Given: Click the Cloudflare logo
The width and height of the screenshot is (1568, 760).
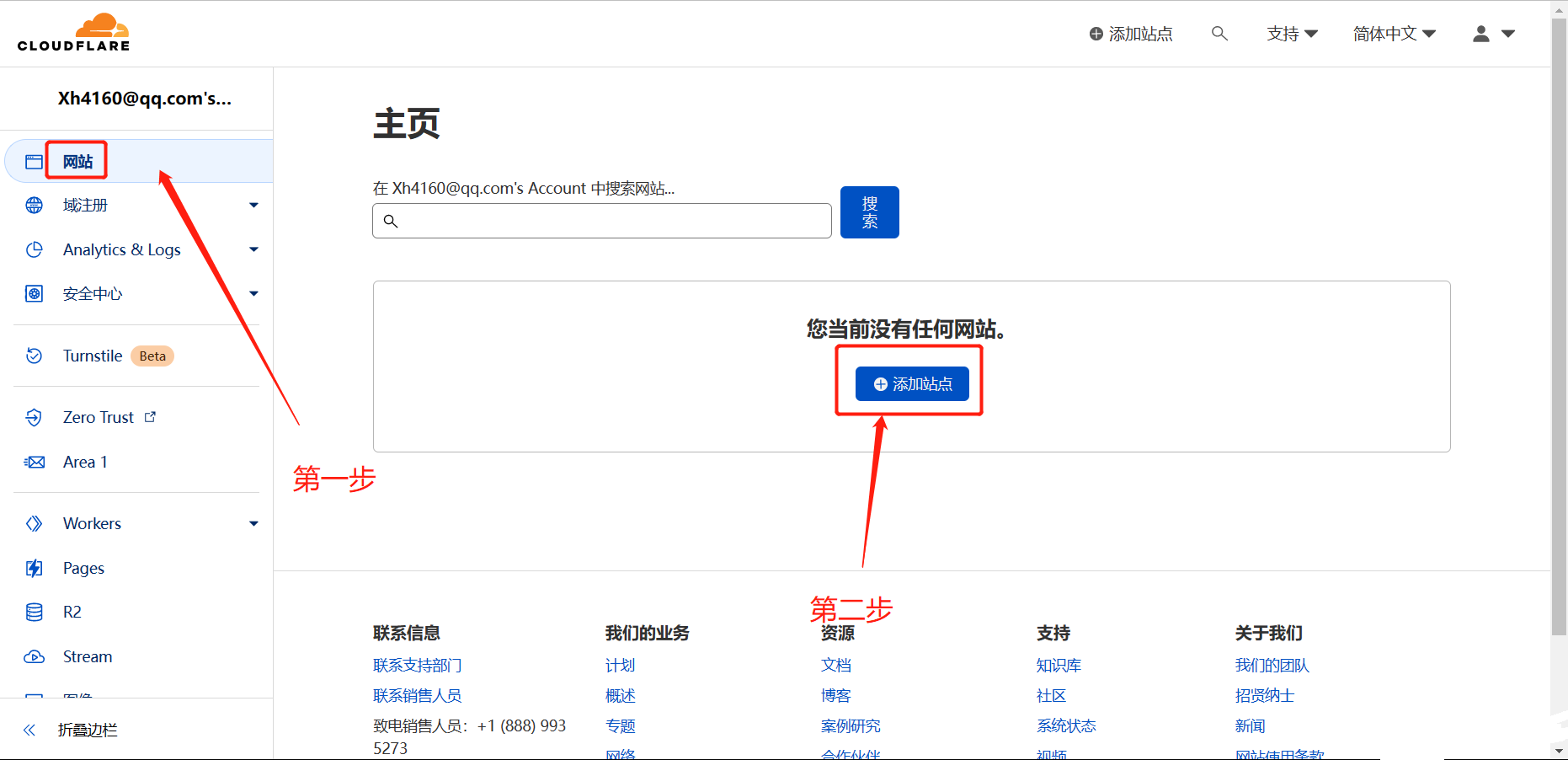Looking at the screenshot, I should pyautogui.click(x=73, y=33).
